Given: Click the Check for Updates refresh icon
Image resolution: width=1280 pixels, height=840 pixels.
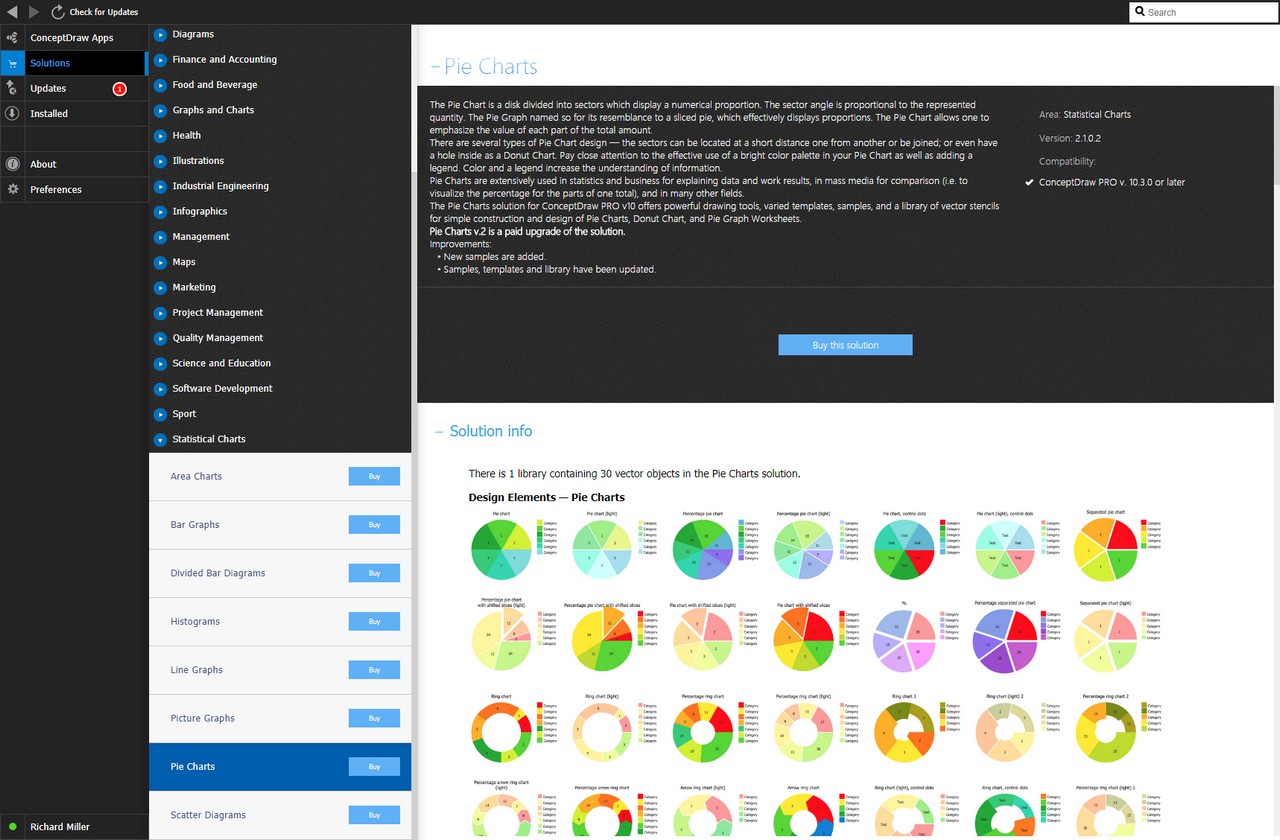Looking at the screenshot, I should point(58,12).
